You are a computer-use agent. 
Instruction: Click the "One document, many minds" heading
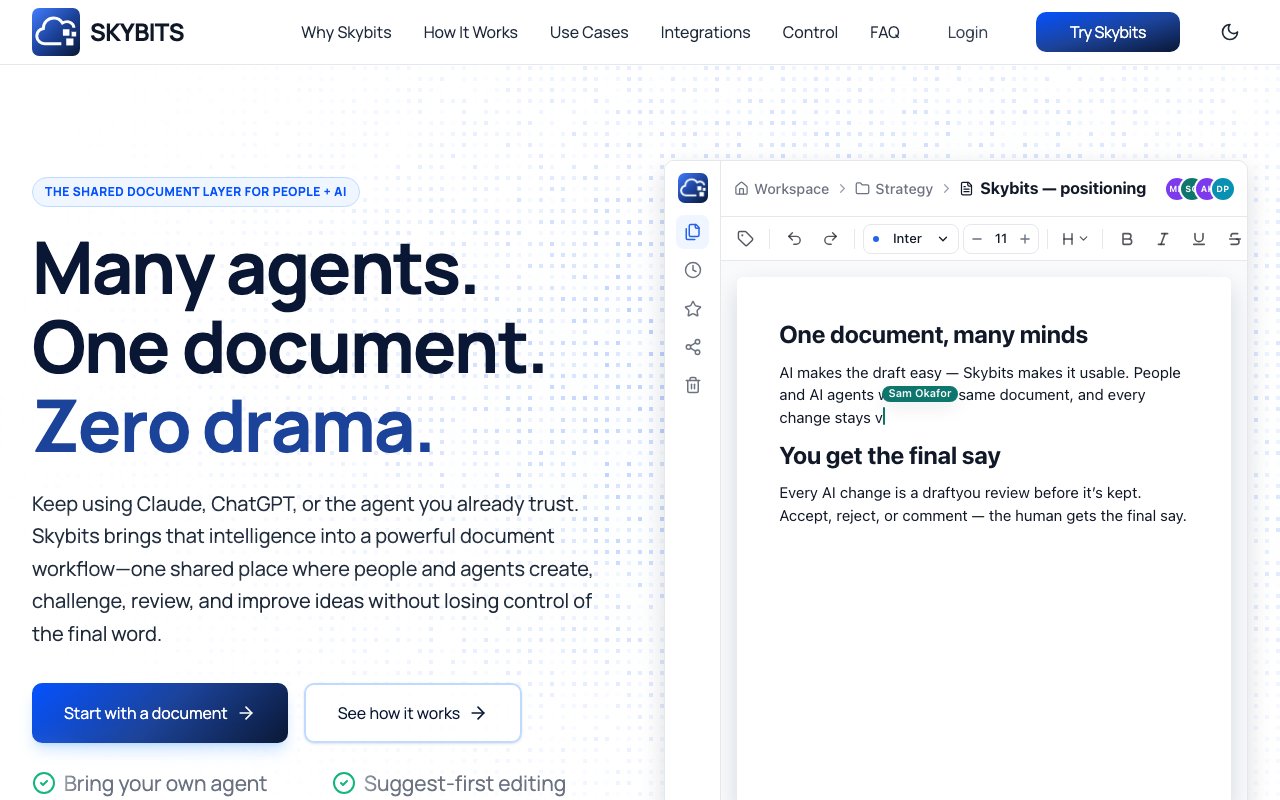pos(933,335)
